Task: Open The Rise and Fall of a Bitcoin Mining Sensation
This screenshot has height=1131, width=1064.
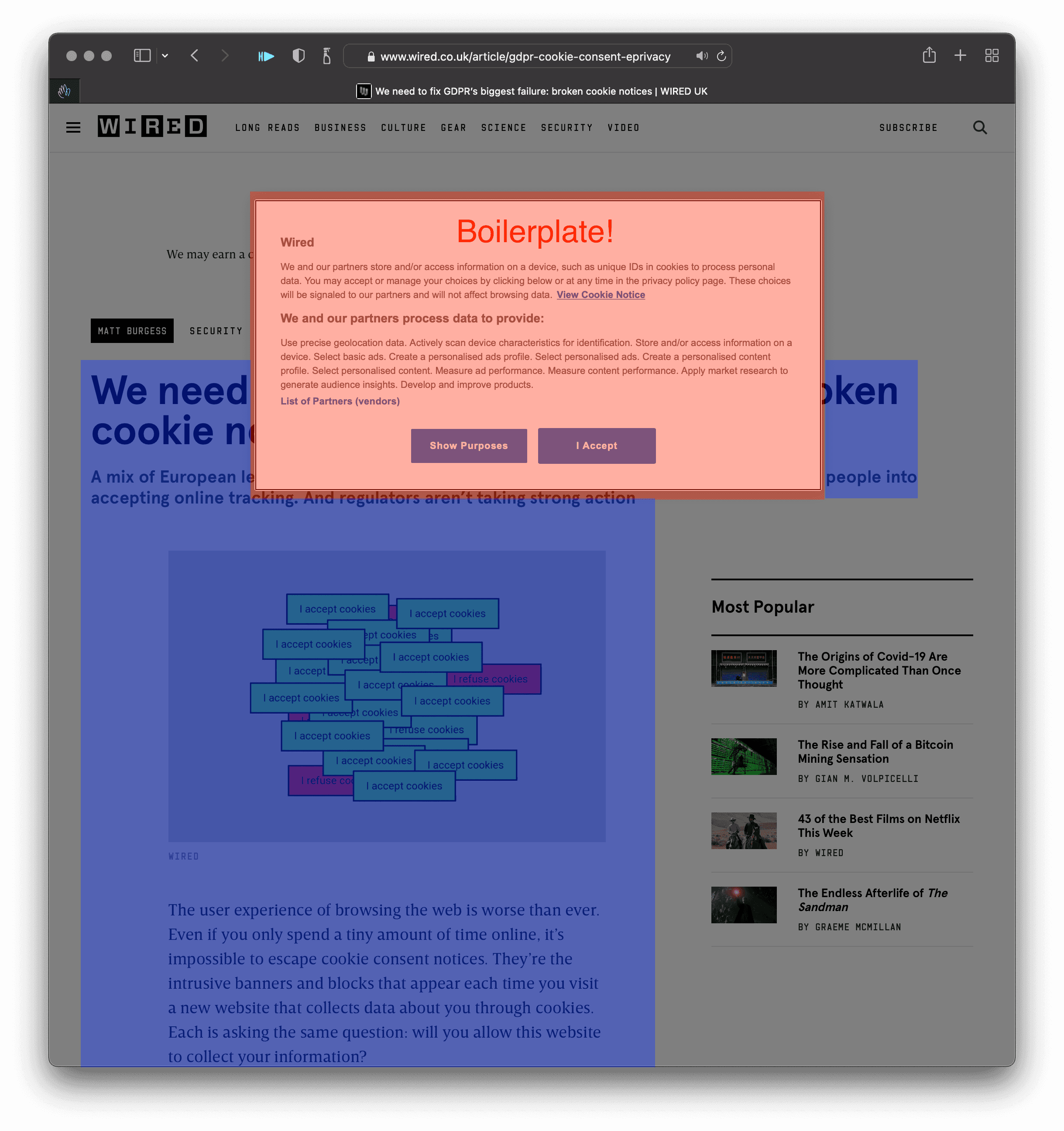Action: [875, 751]
